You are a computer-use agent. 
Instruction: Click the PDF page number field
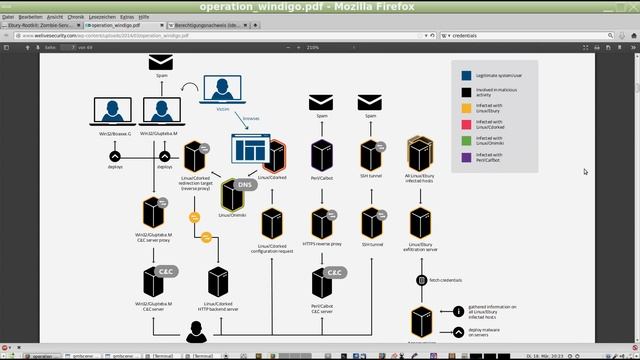click(x=68, y=47)
